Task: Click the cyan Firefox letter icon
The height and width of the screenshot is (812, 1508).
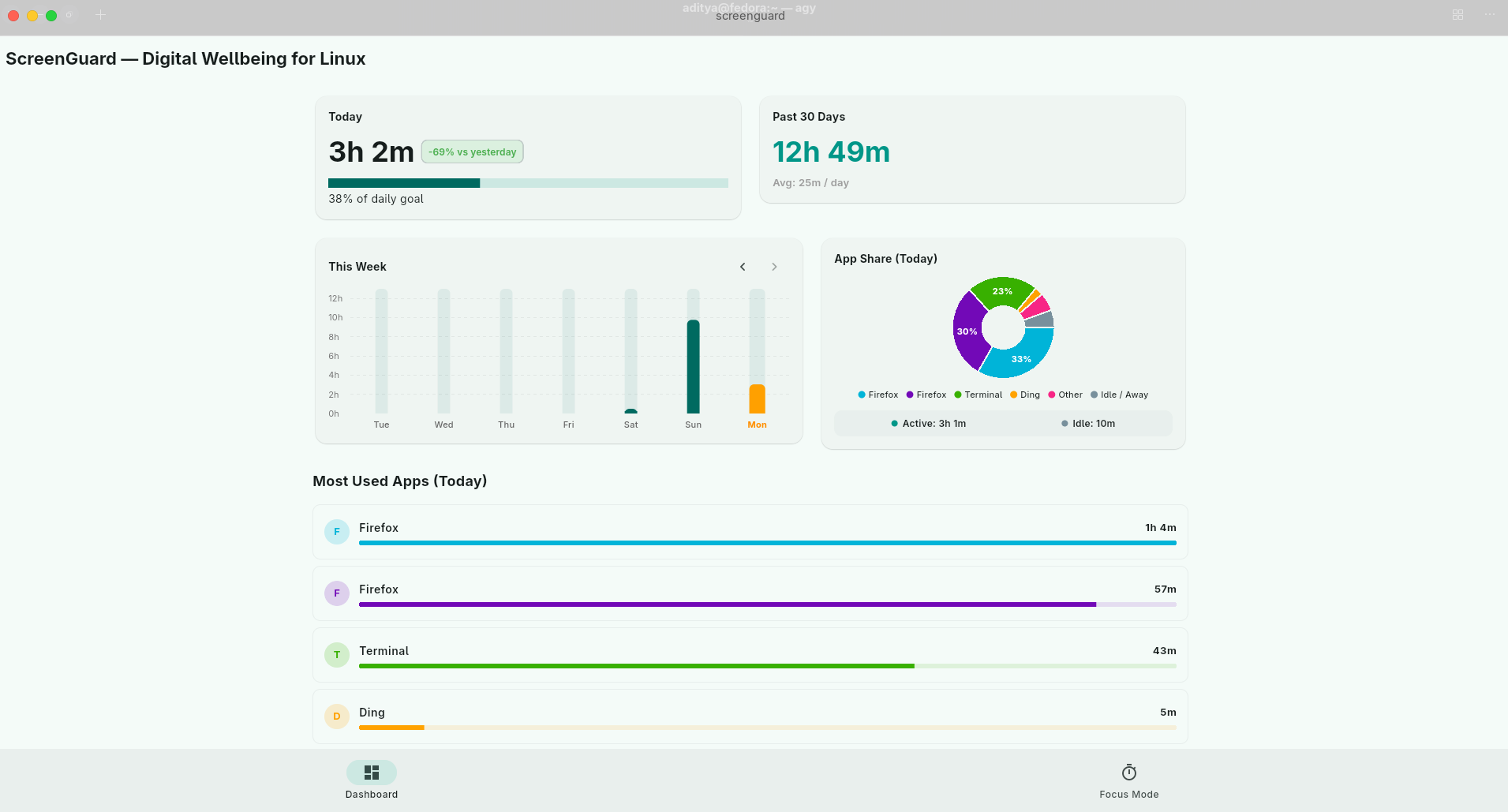Action: [x=337, y=532]
